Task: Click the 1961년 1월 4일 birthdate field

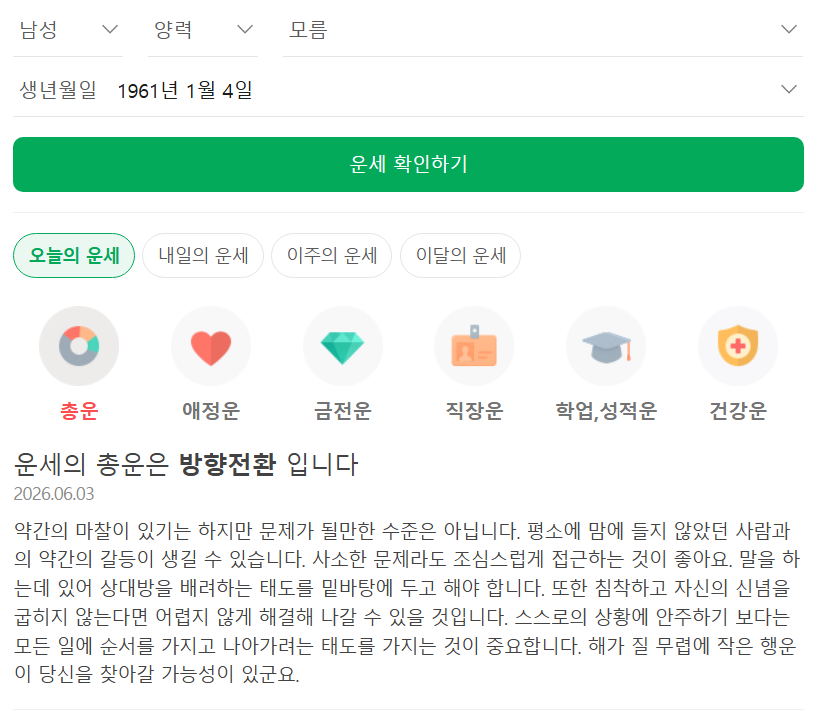Action: tap(184, 90)
